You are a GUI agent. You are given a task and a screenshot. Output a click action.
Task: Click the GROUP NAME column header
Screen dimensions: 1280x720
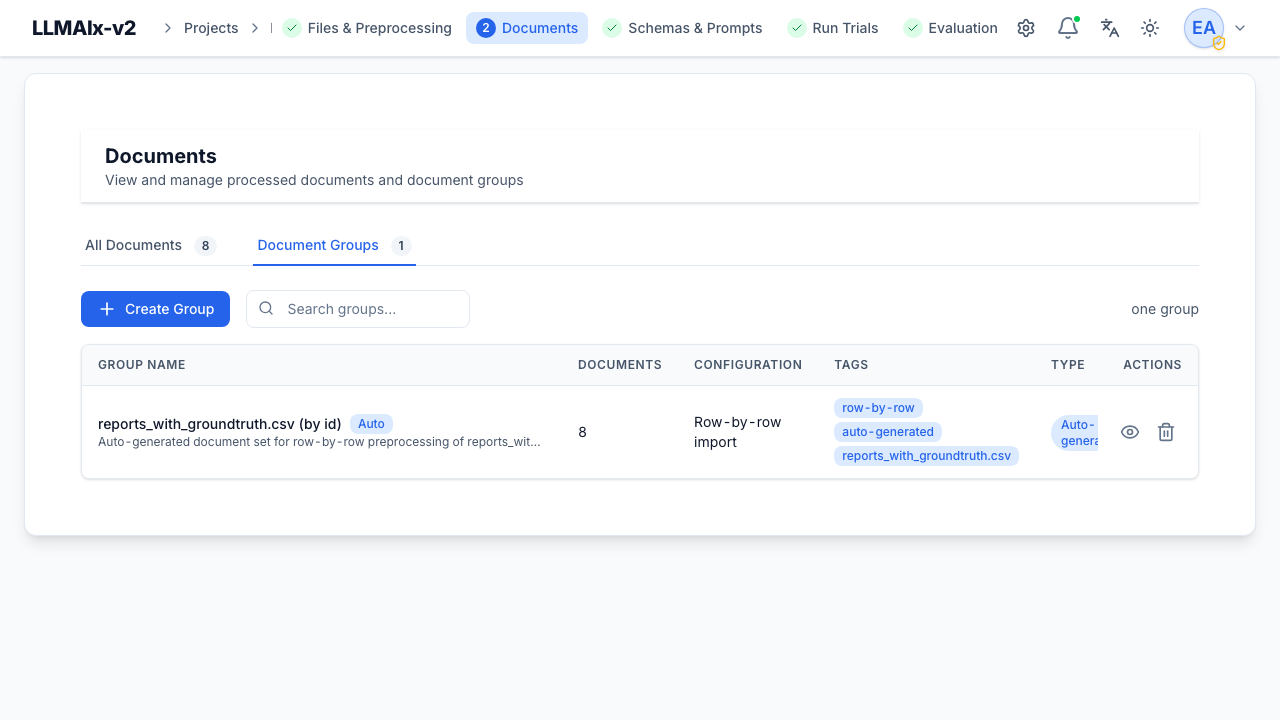pyautogui.click(x=142, y=365)
